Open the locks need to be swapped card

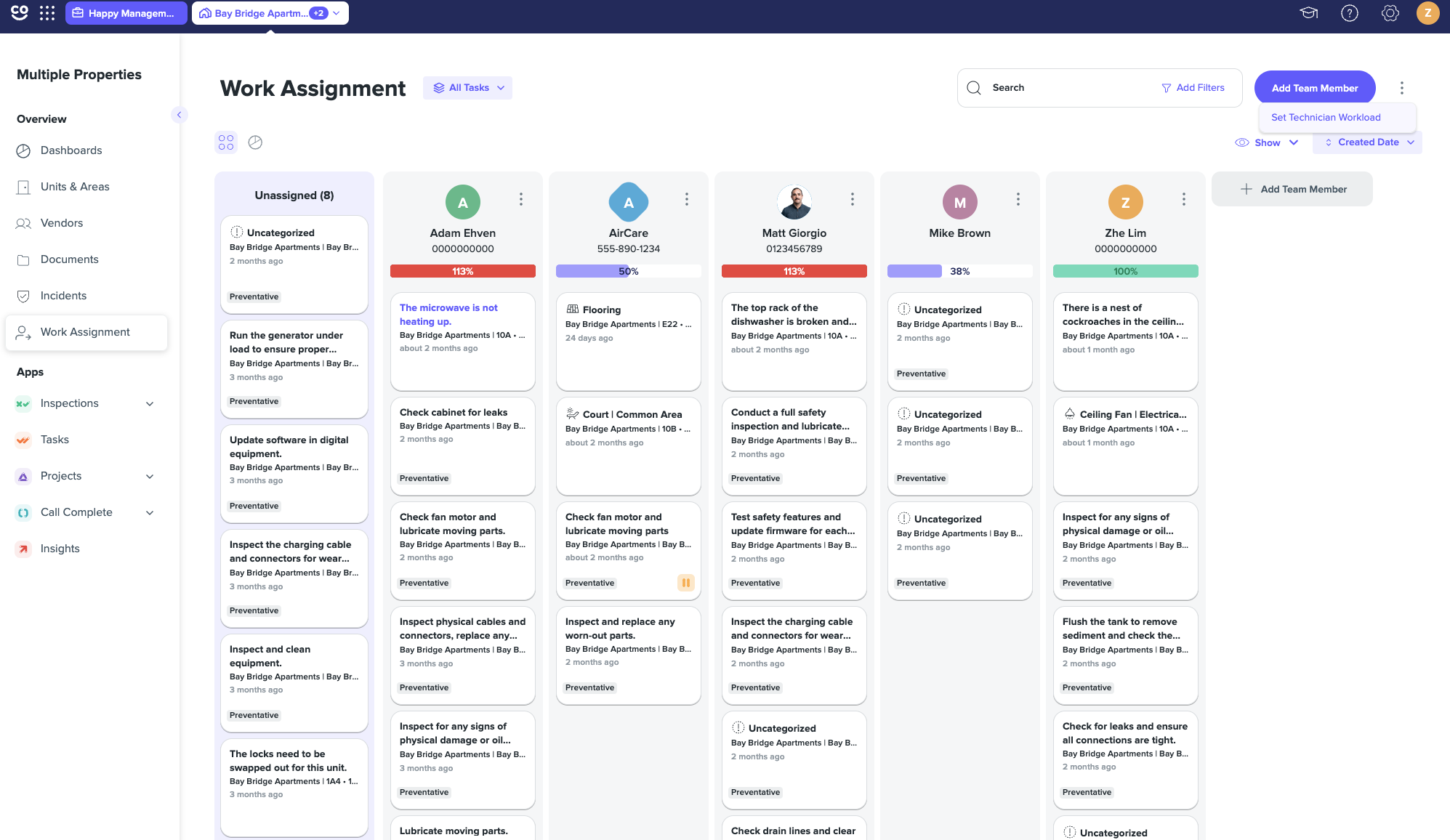tap(294, 787)
